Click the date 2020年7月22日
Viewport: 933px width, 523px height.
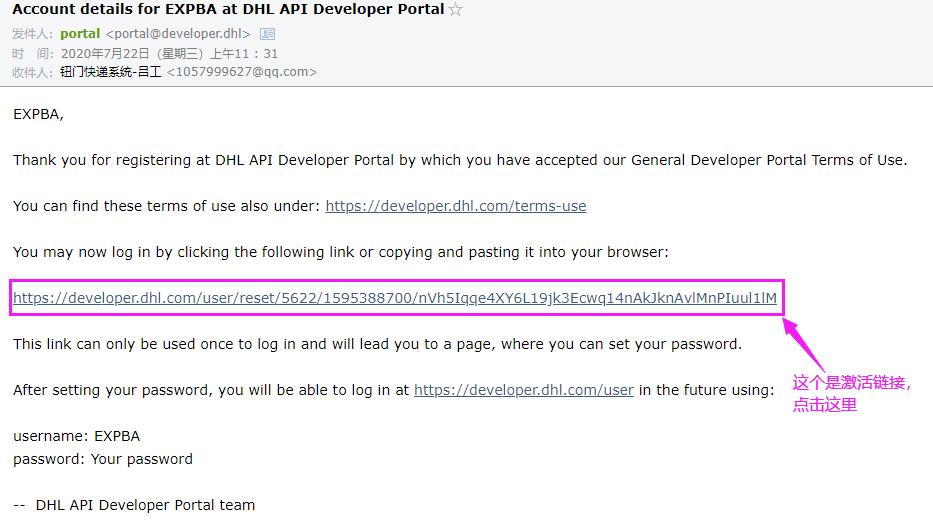click(x=105, y=54)
